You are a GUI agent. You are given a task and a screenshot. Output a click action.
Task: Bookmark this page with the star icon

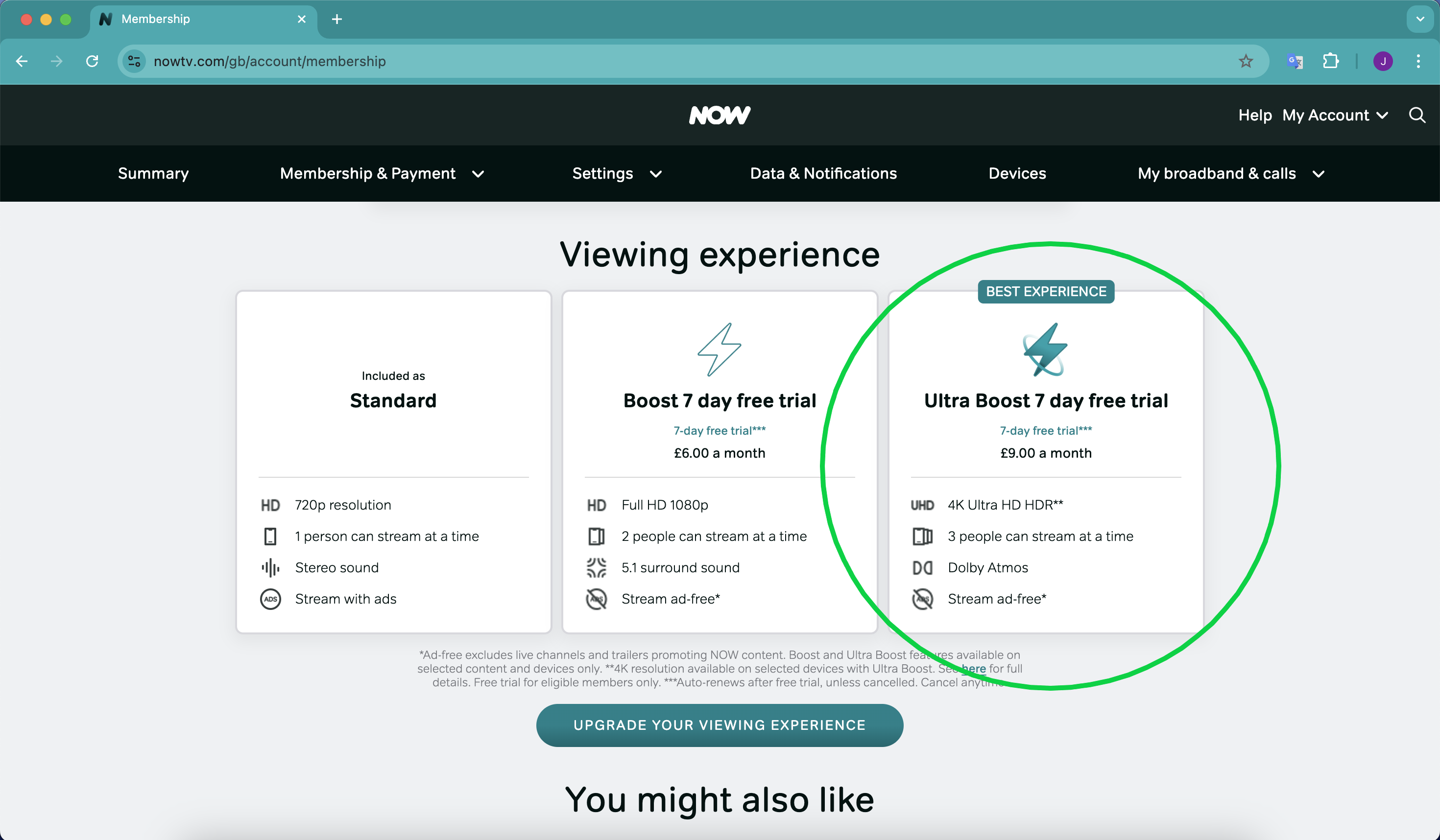1246,61
